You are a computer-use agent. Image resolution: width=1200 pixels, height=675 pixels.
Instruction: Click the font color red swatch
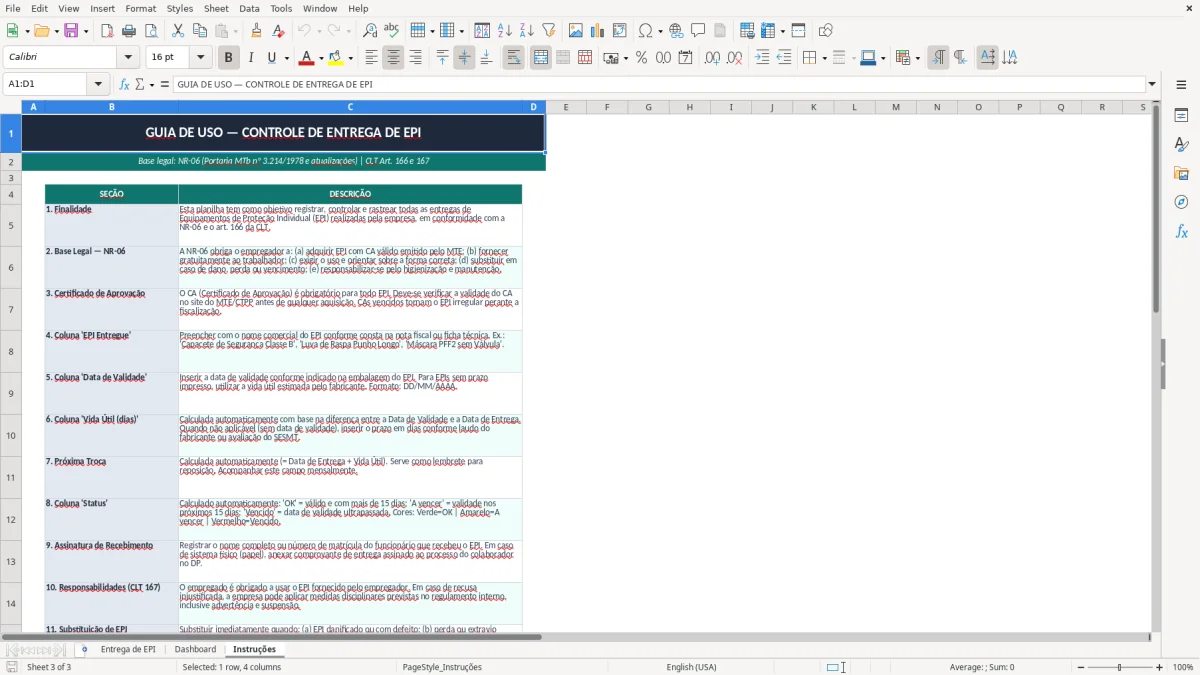tap(307, 58)
